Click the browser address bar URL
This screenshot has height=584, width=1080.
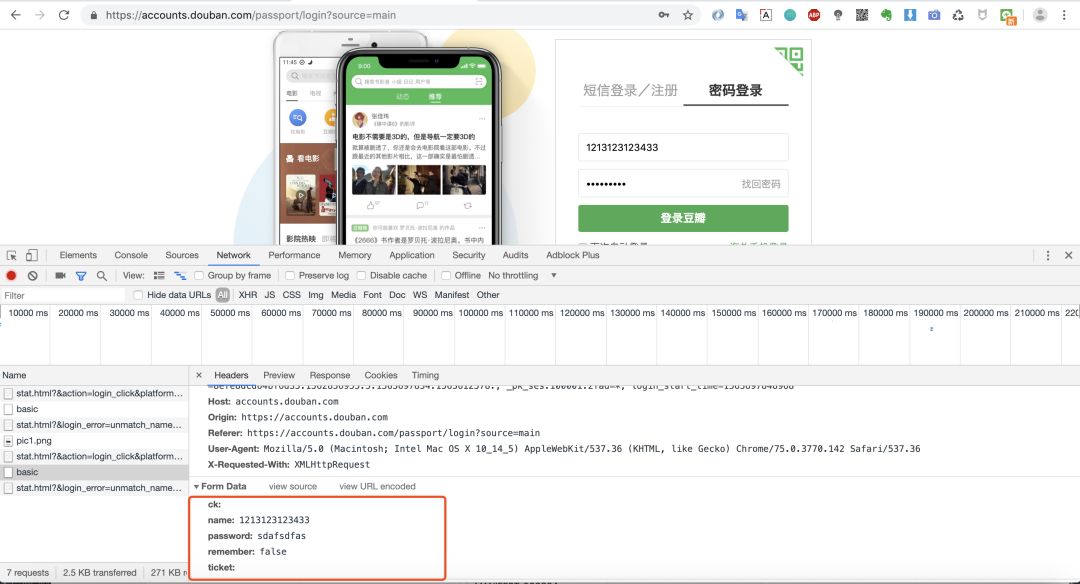click(251, 15)
